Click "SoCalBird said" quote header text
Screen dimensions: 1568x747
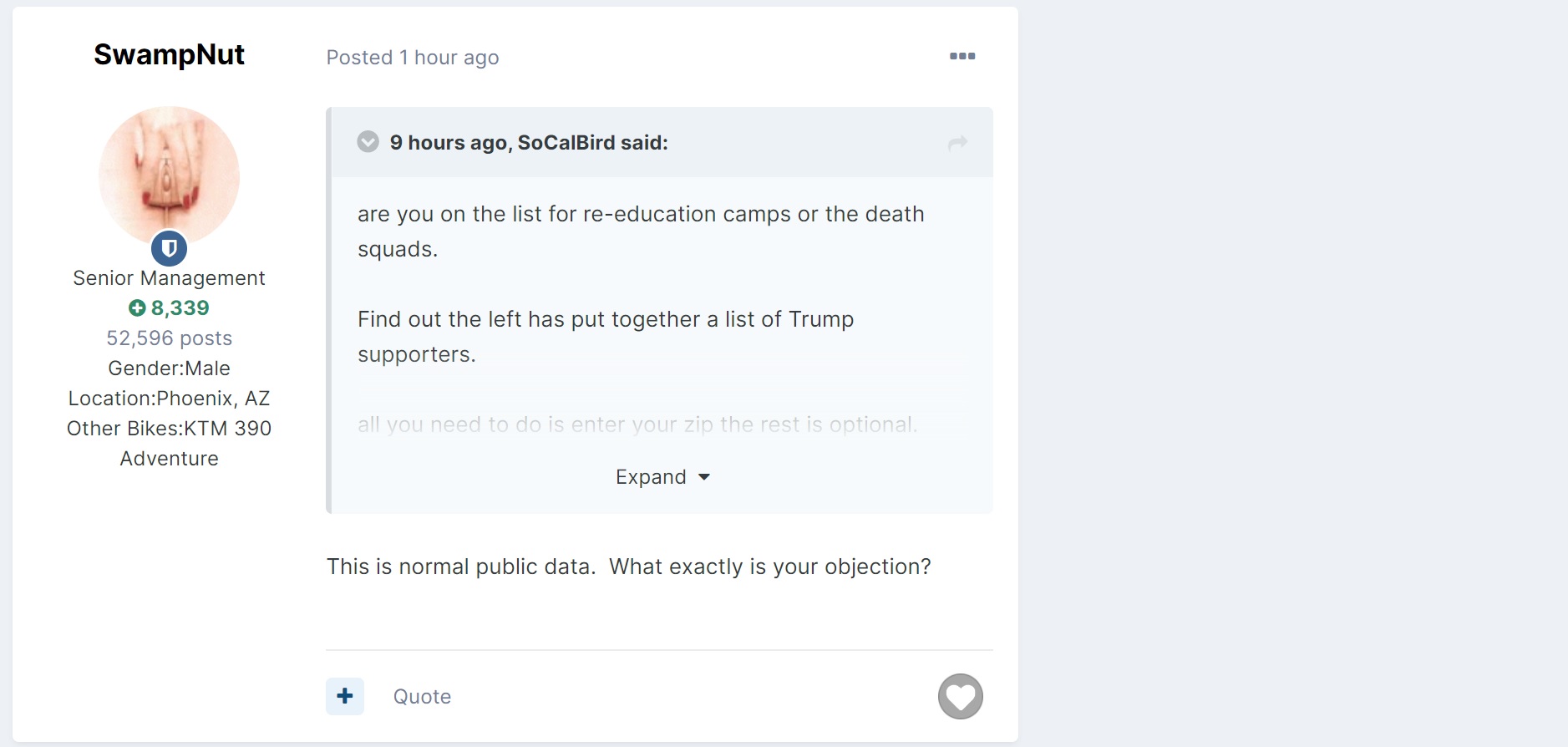(x=529, y=143)
